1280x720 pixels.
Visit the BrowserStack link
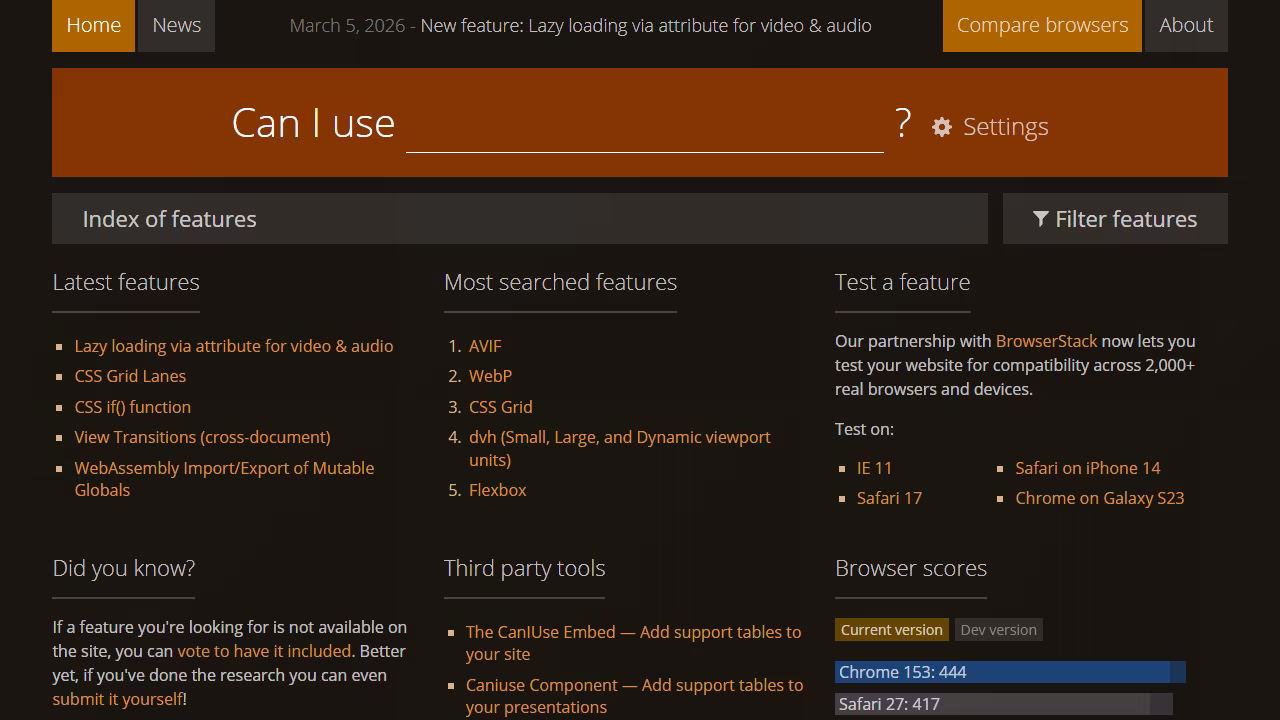[1046, 341]
